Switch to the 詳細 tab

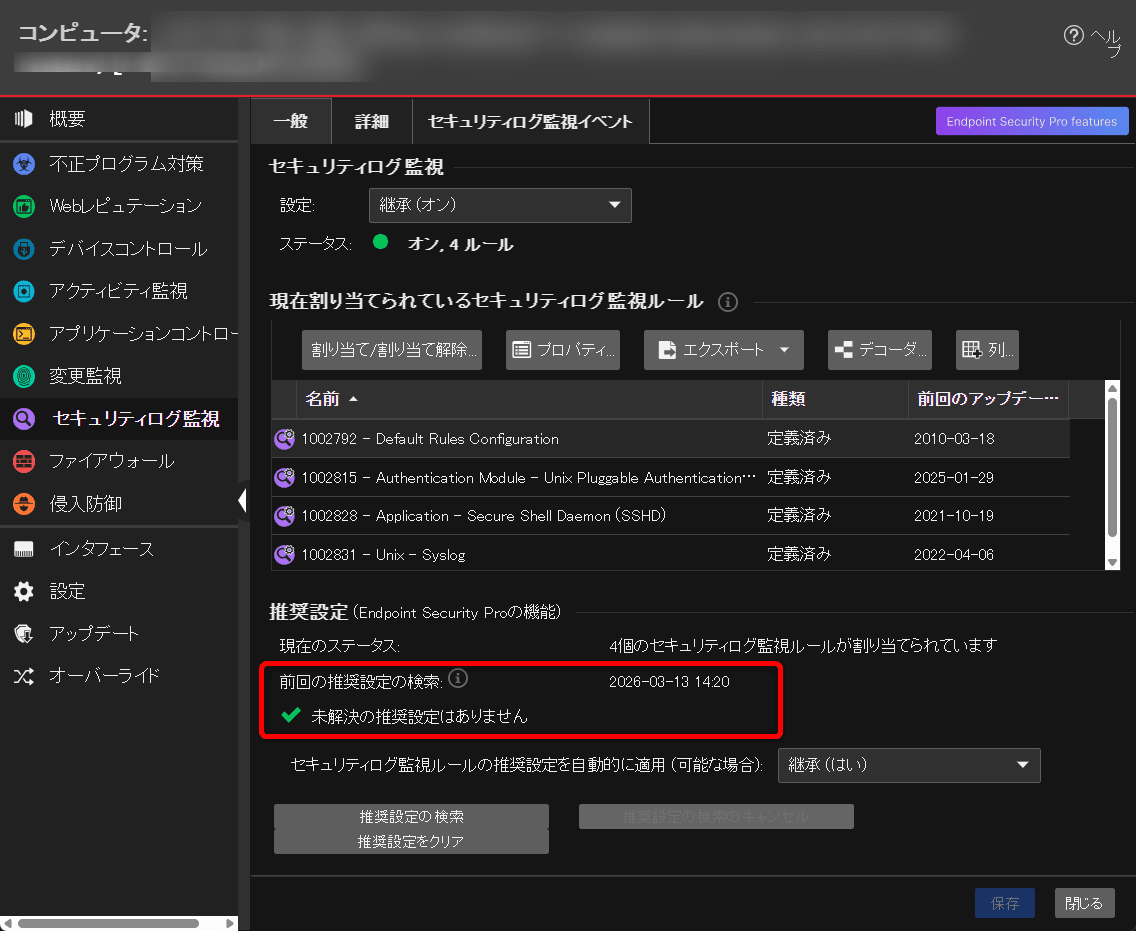tap(372, 121)
